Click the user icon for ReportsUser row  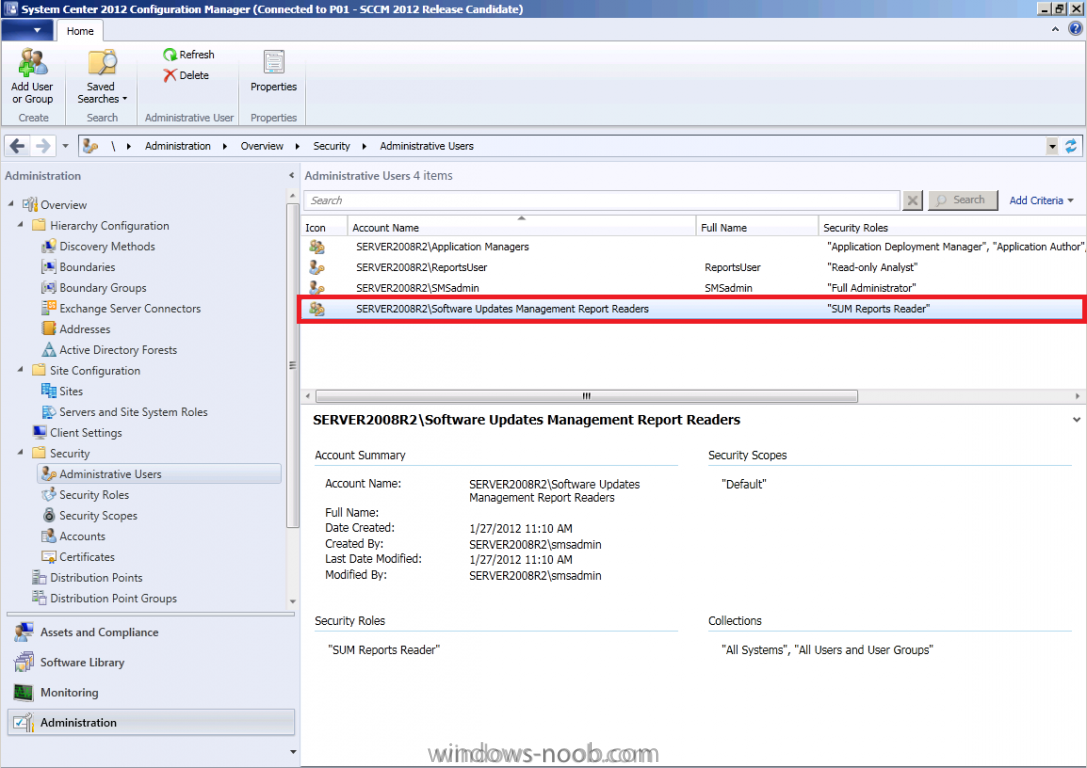coord(317,268)
